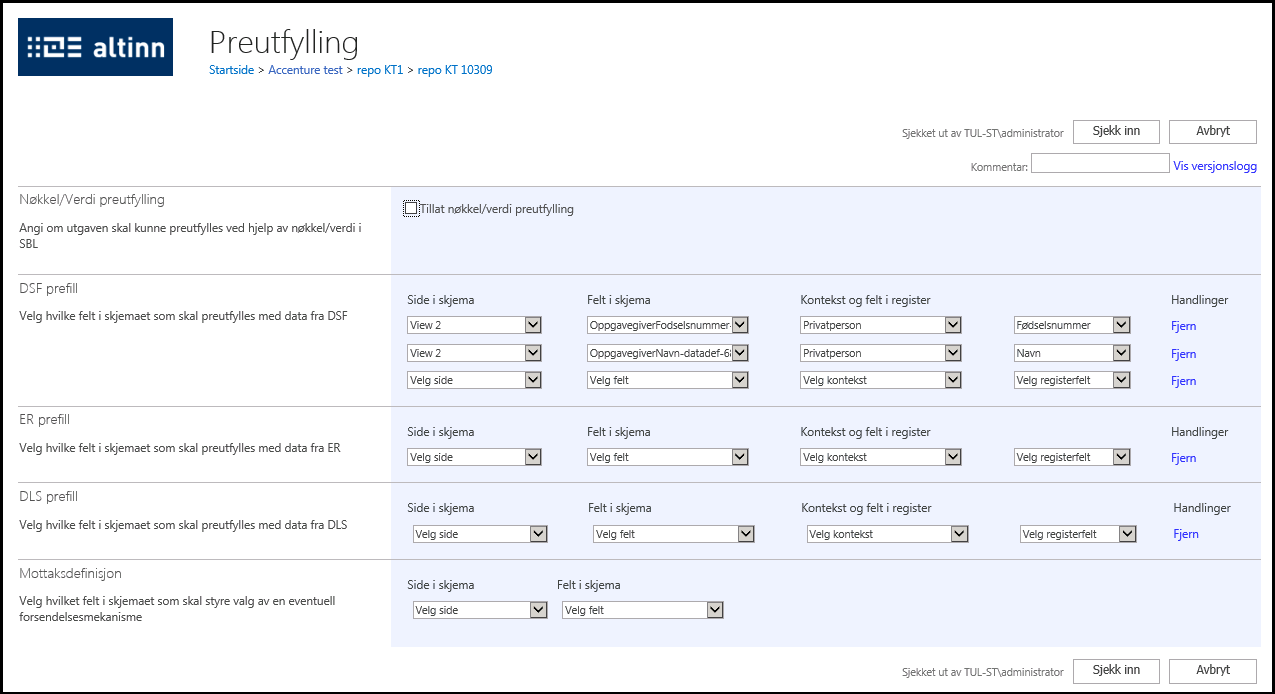Open repo KT1 breadcrumb link
The image size is (1275, 694).
[x=380, y=70]
